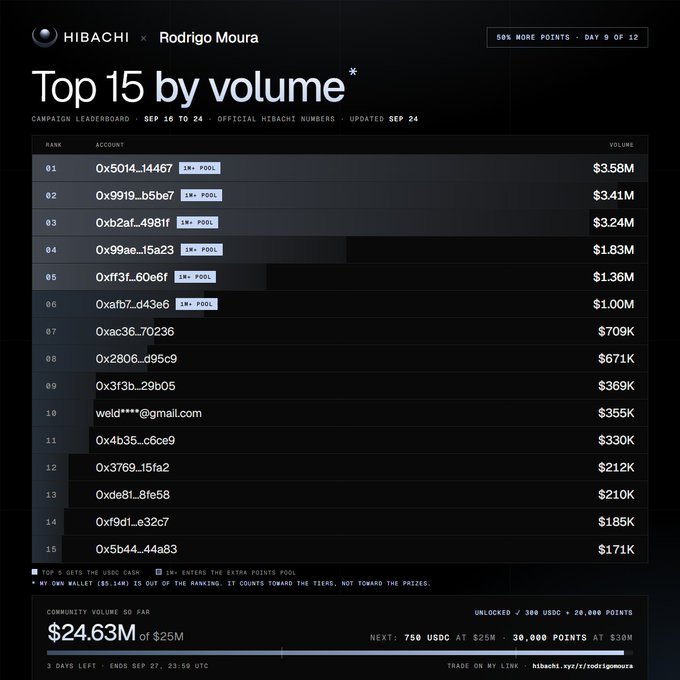Click the ACCOUNT column header
The image size is (680, 680).
pyautogui.click(x=110, y=145)
